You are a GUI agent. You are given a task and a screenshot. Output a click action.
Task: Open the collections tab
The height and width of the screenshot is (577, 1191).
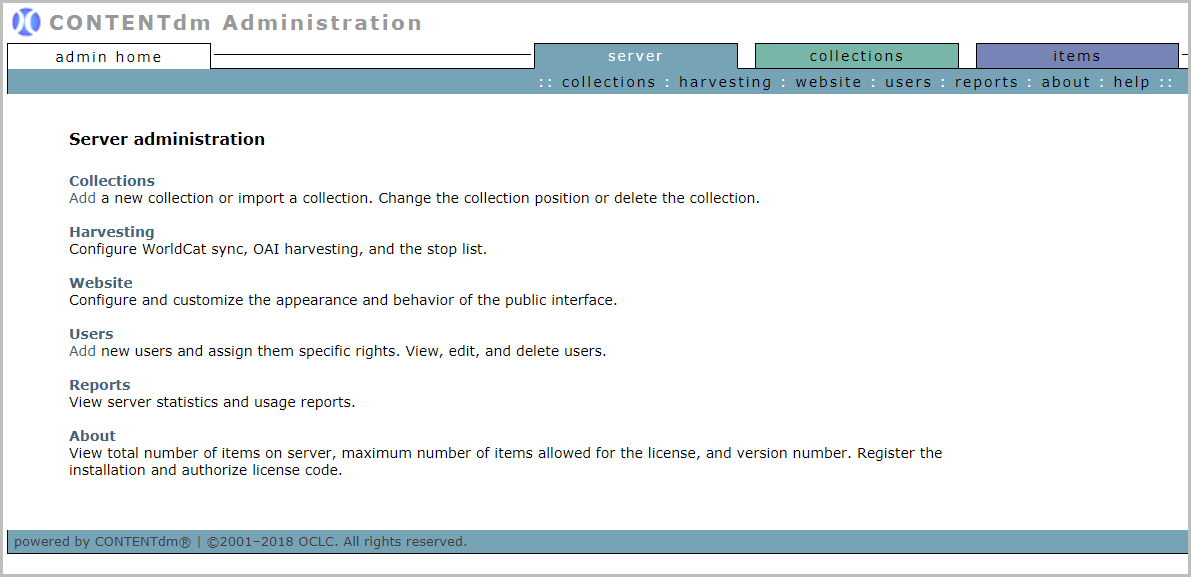coord(857,56)
